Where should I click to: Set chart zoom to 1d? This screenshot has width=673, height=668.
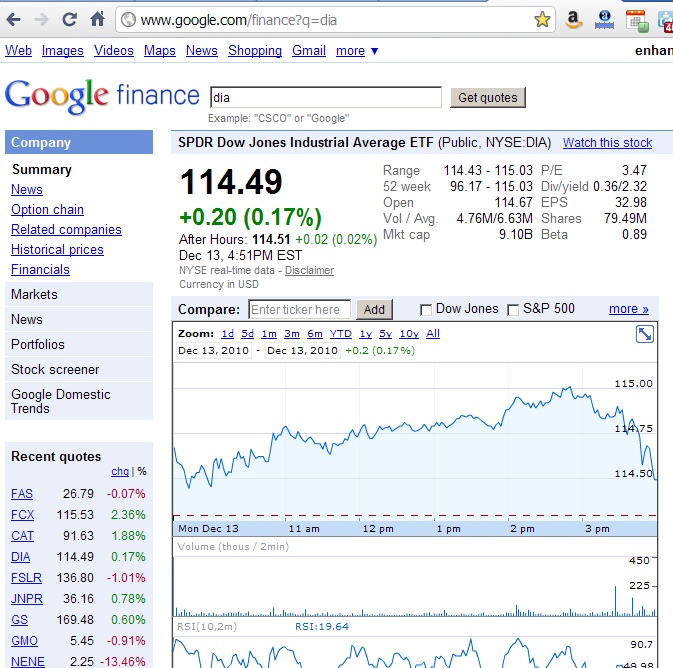pyautogui.click(x=228, y=334)
